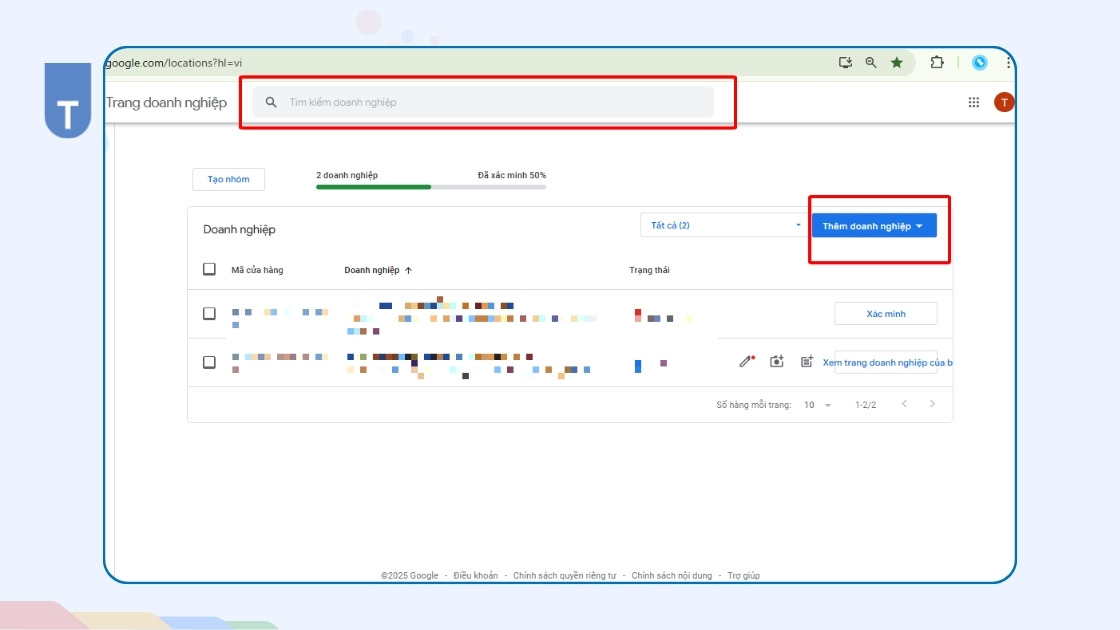
Task: Bookmark the page with the star icon
Action: (896, 61)
